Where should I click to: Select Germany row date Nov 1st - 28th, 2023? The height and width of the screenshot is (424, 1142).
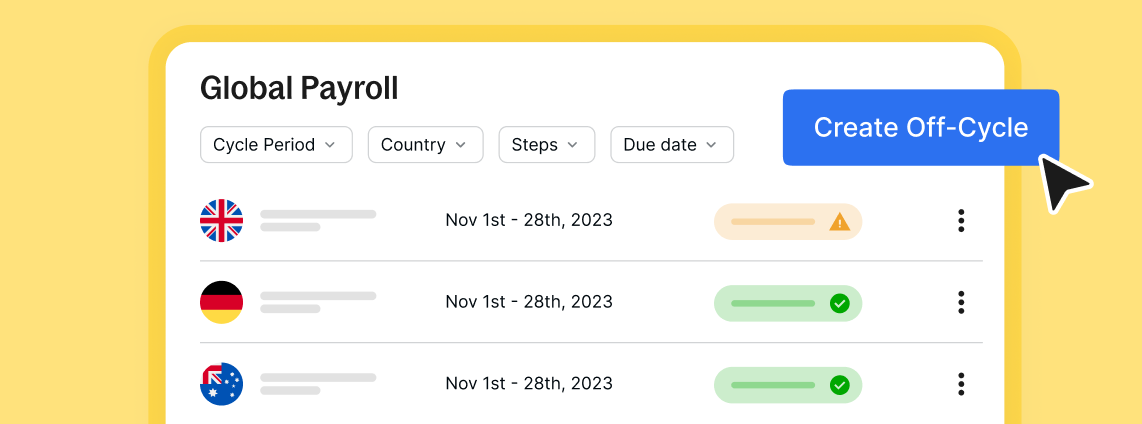click(529, 302)
